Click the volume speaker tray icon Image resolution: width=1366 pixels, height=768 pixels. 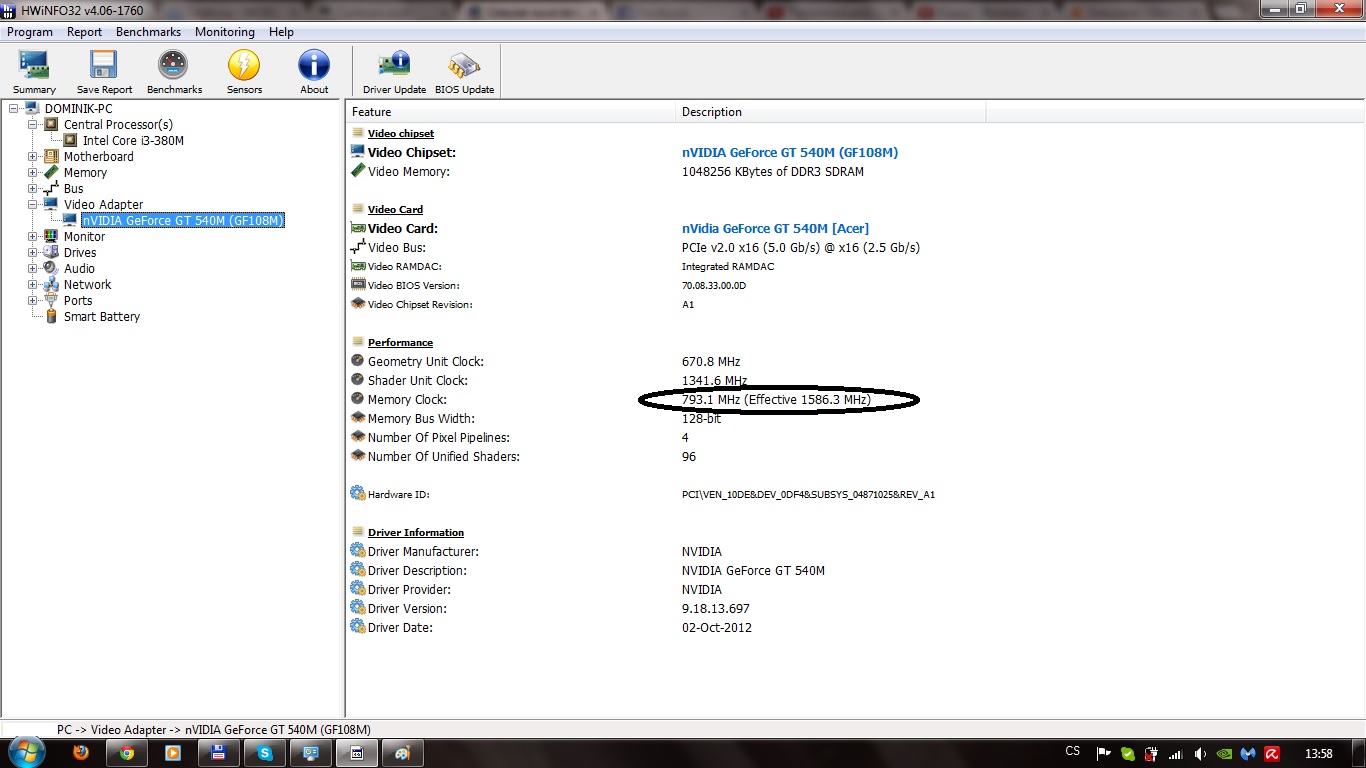pyautogui.click(x=1200, y=753)
